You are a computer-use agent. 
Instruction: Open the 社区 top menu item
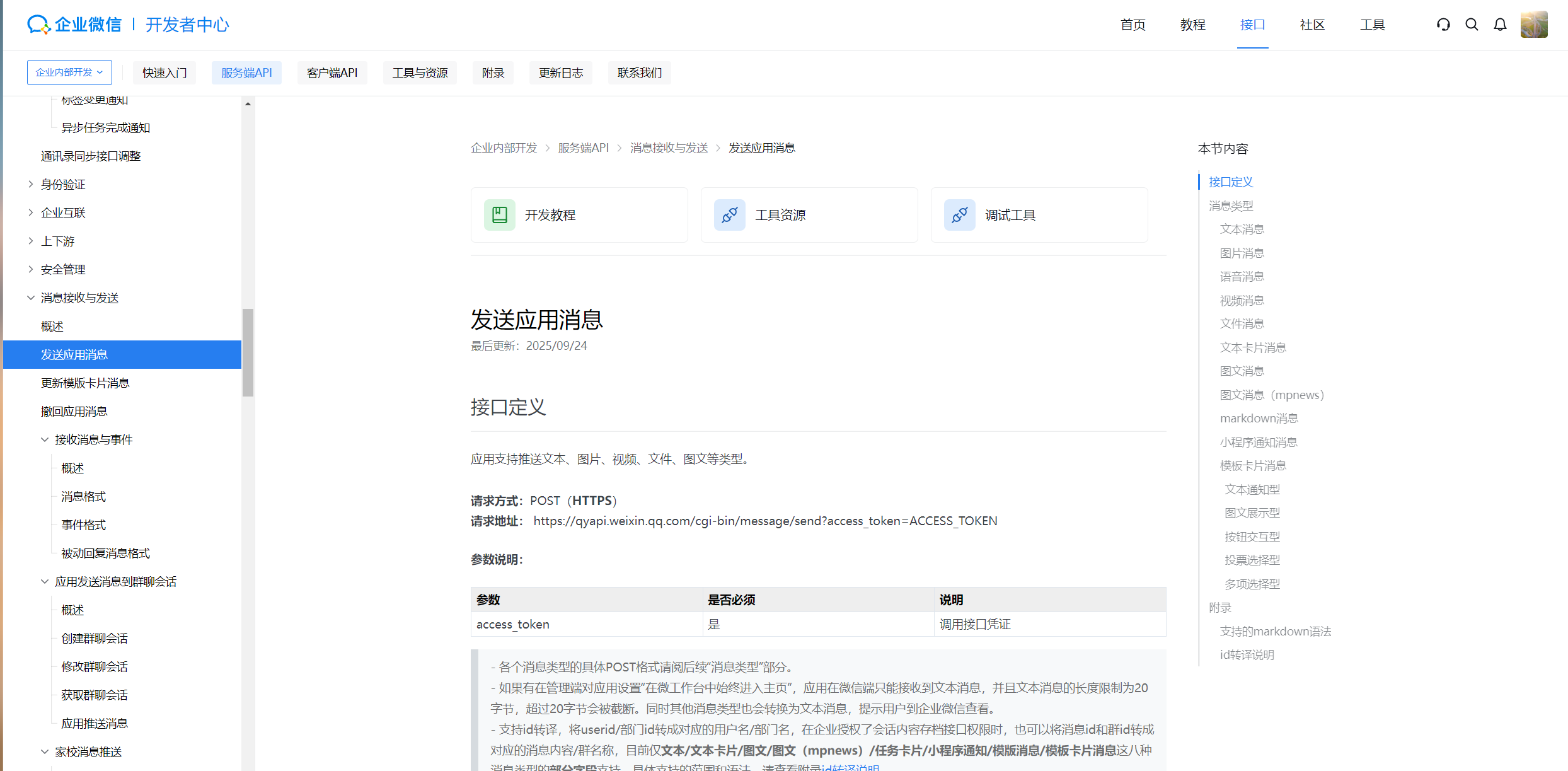tap(1312, 25)
